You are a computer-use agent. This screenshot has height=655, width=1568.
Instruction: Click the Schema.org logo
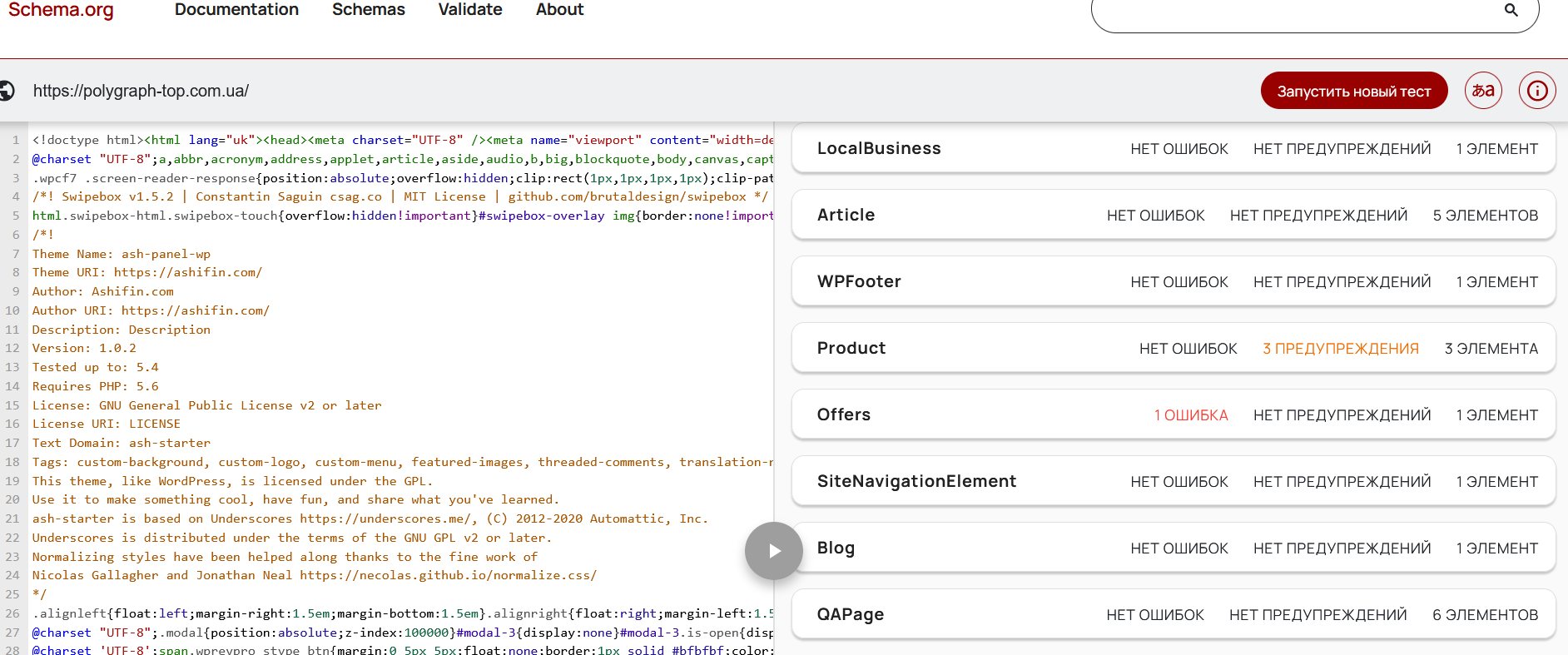tap(61, 10)
